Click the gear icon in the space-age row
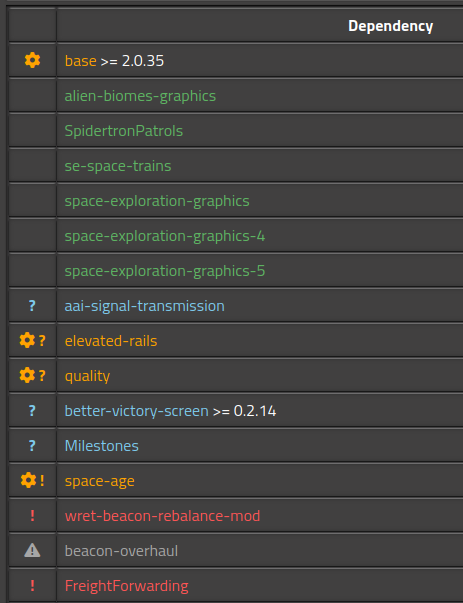Screen dimensions: 463x603 click(x=28, y=480)
